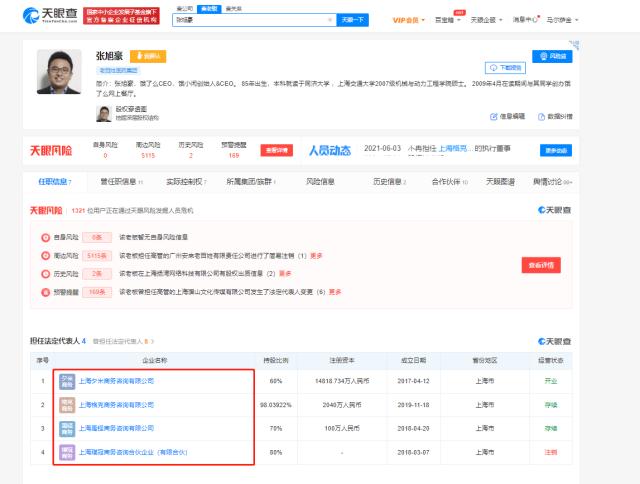Expand the user account dropdown at top right
The image size is (640, 484).
point(562,20)
